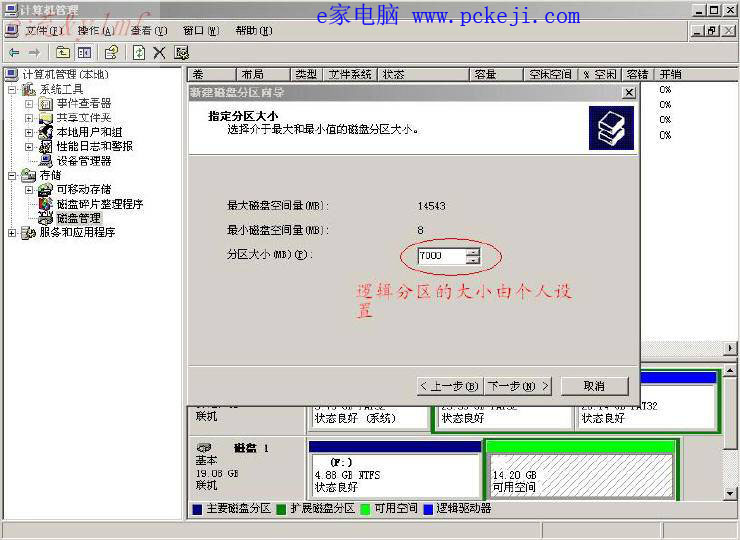Sort by the 状态 column header

[423, 75]
